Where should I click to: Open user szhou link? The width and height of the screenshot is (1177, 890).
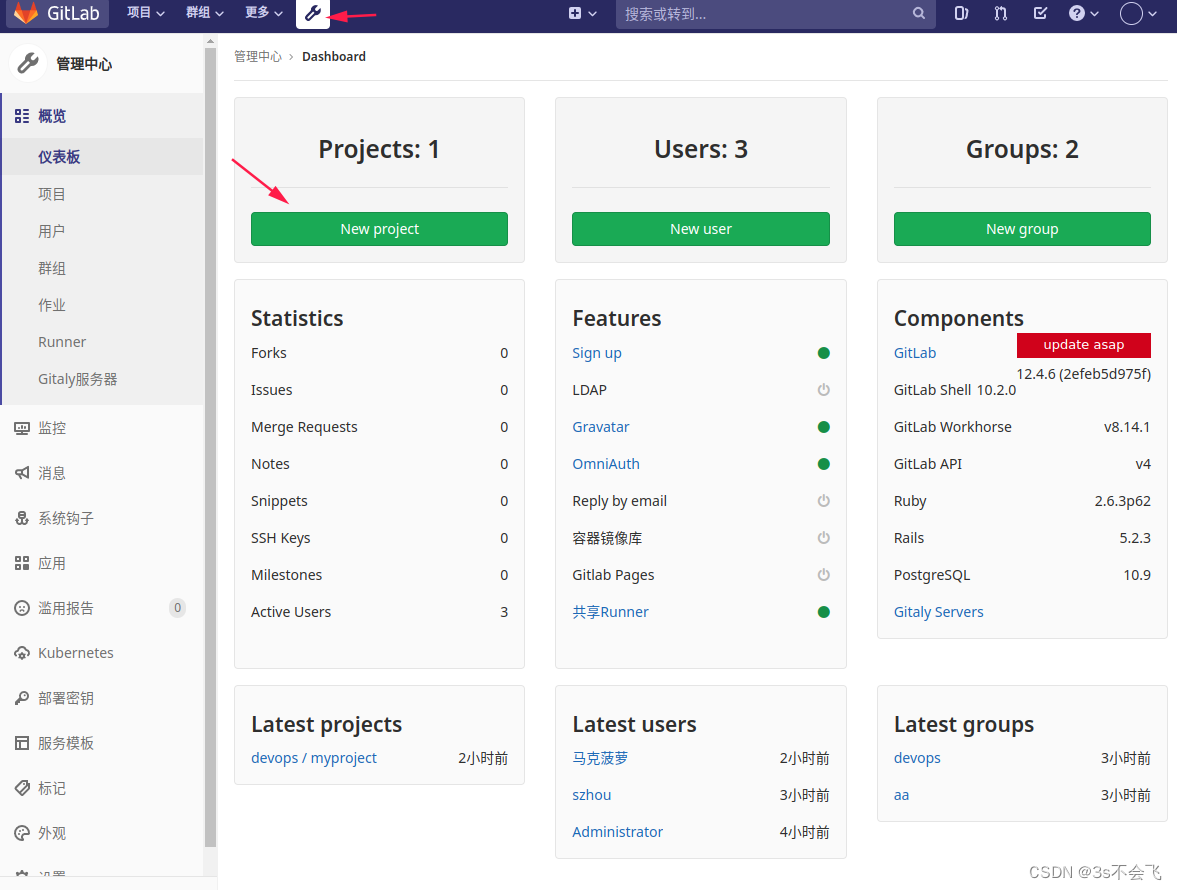click(592, 795)
